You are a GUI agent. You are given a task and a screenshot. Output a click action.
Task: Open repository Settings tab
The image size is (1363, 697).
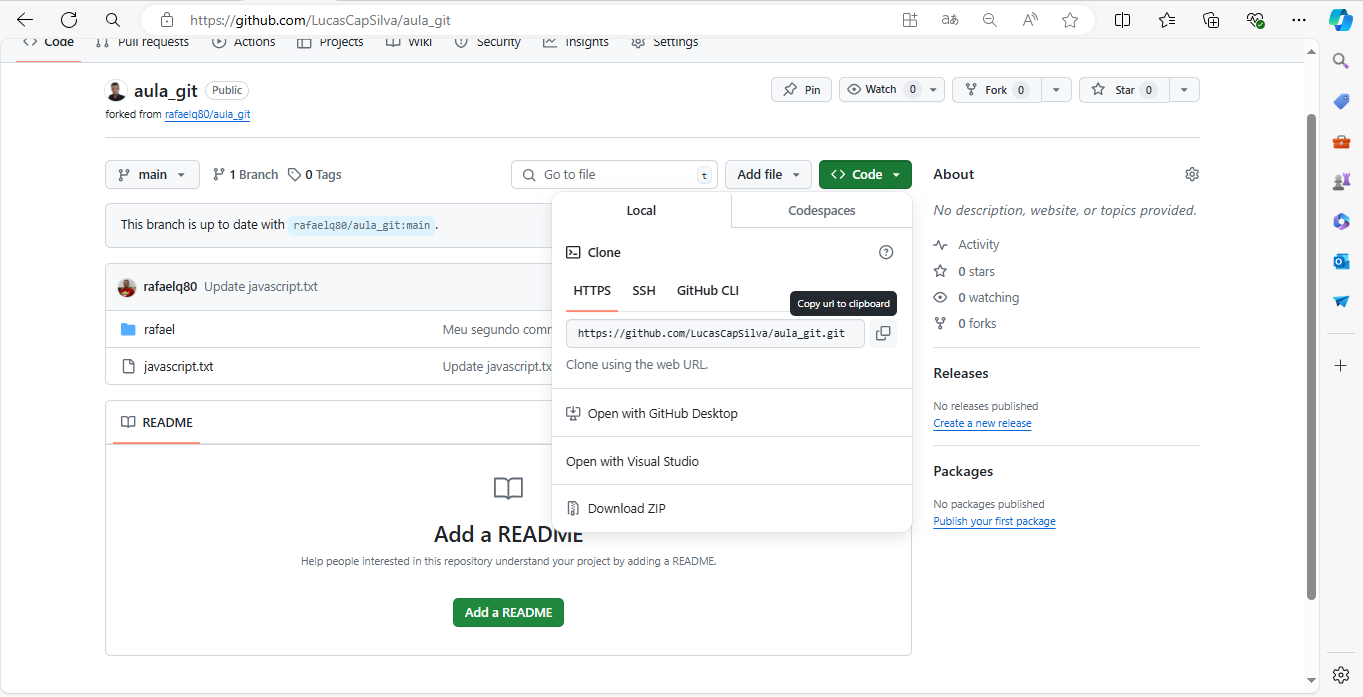click(665, 42)
